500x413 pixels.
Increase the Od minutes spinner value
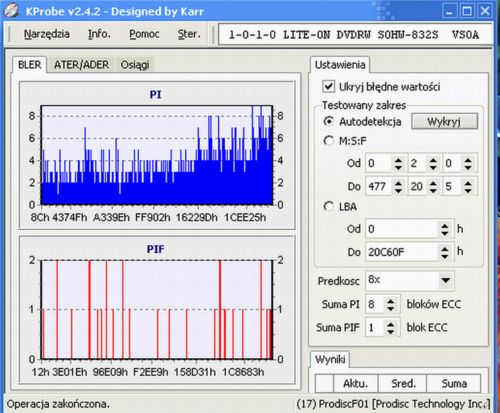click(x=398, y=160)
